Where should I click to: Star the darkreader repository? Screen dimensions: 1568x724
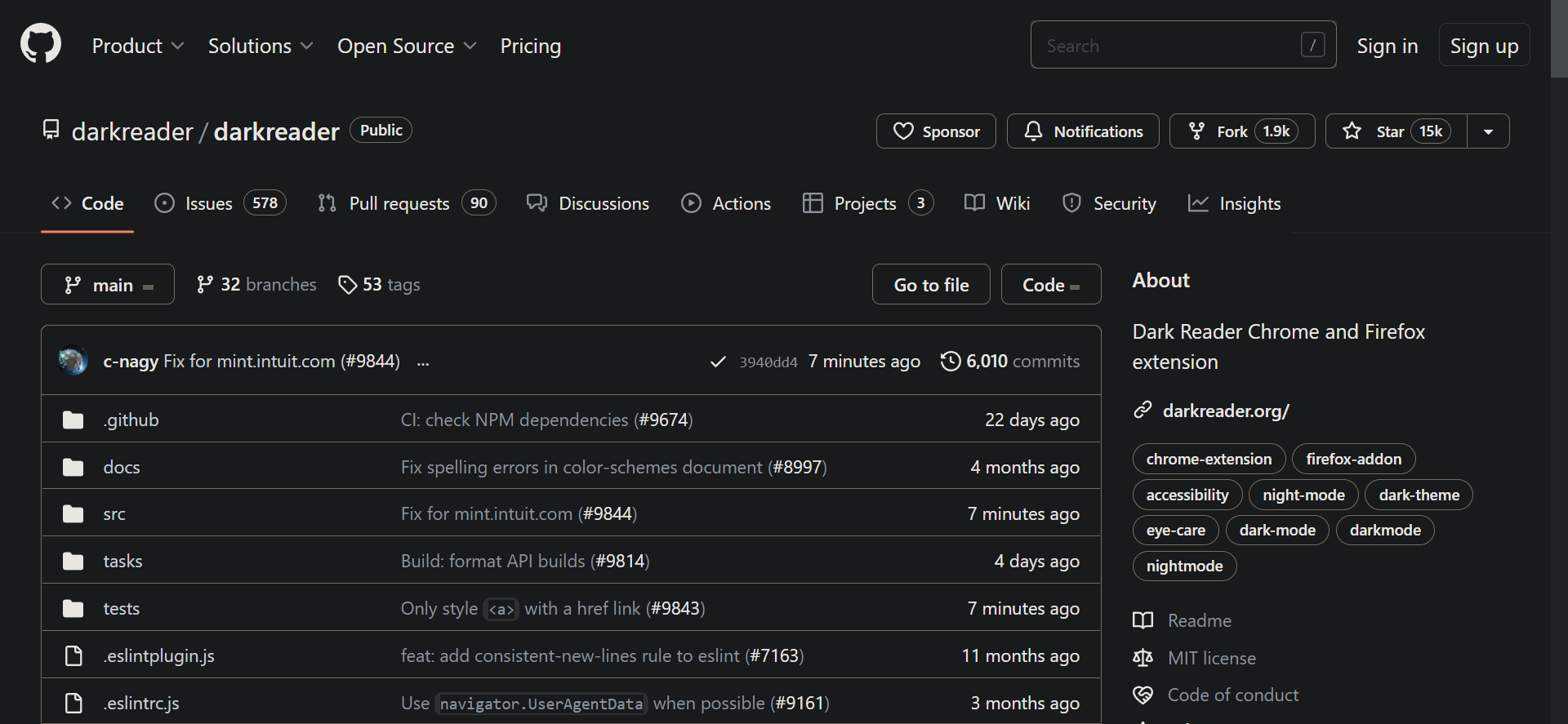1396,131
